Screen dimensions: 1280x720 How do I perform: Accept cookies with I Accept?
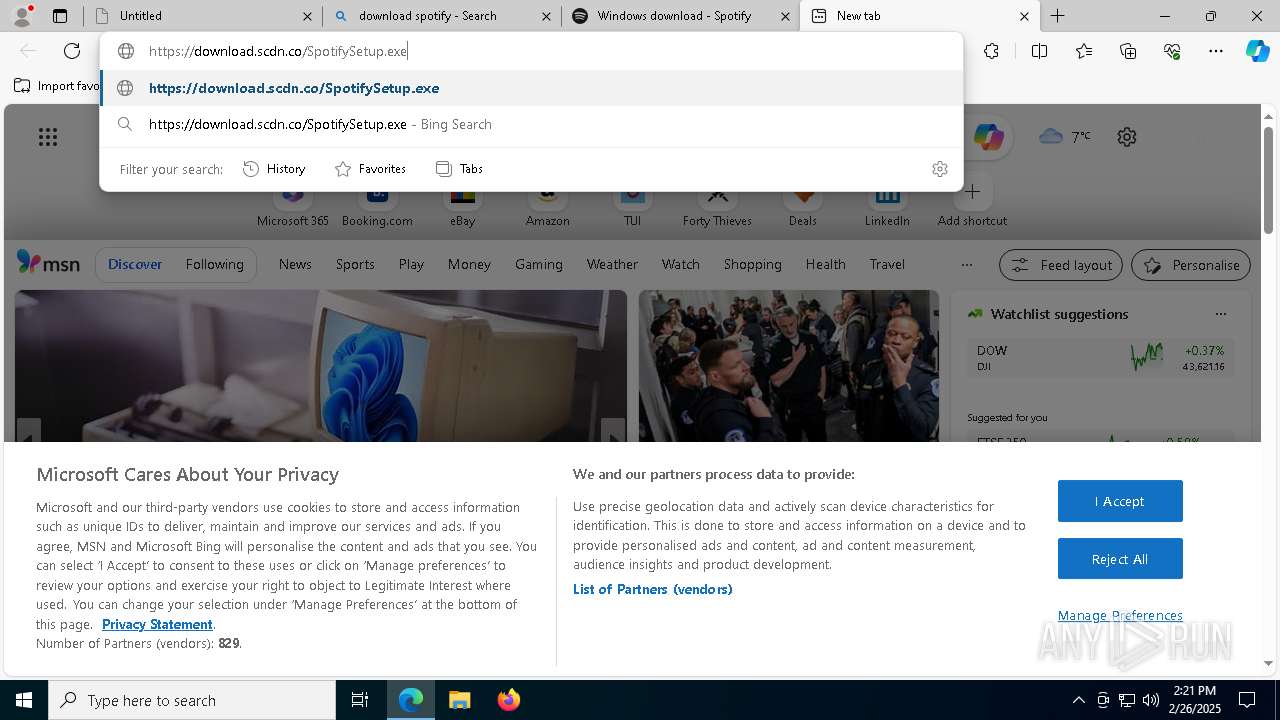[x=1120, y=501]
